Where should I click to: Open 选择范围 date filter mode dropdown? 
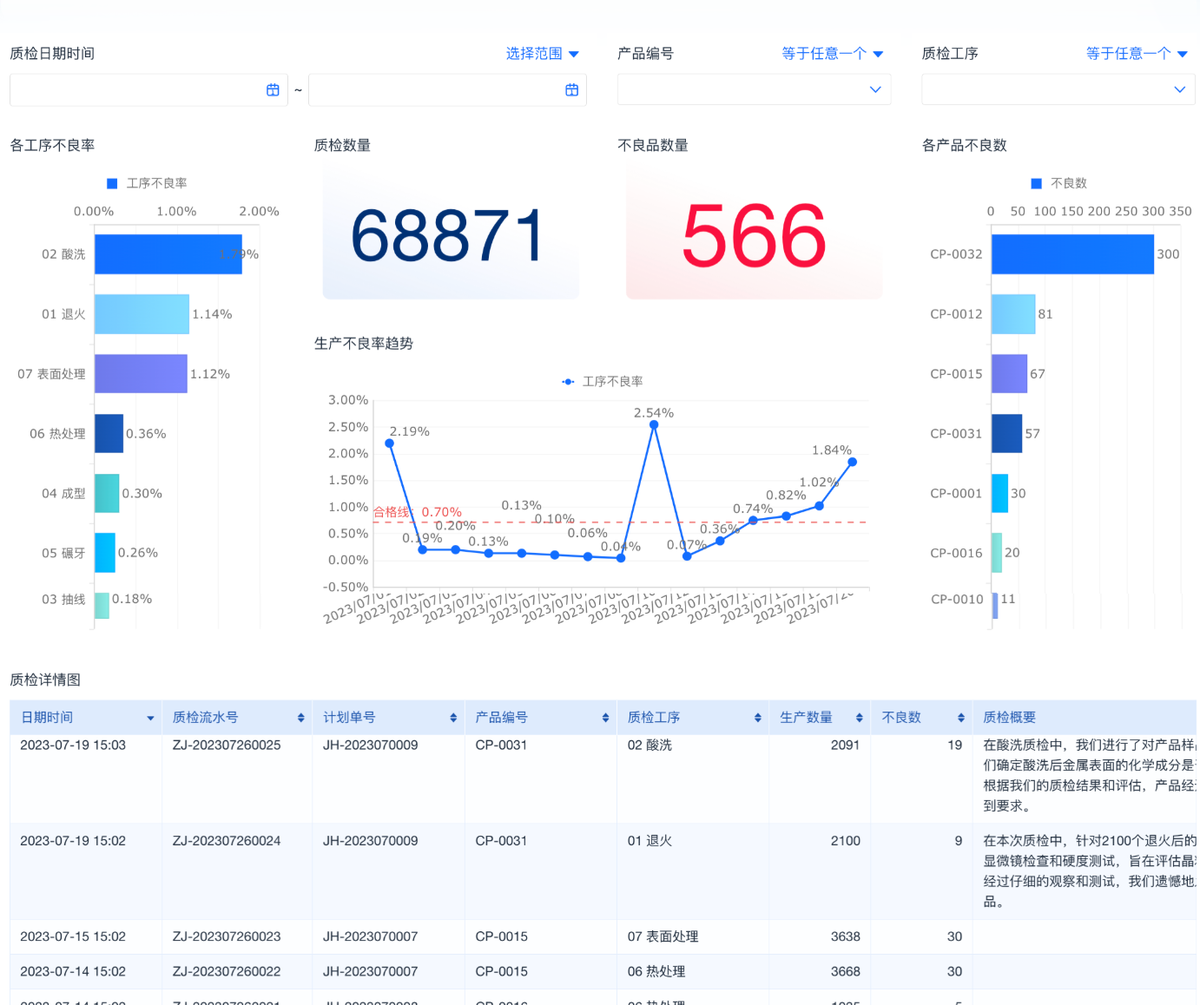pyautogui.click(x=542, y=54)
